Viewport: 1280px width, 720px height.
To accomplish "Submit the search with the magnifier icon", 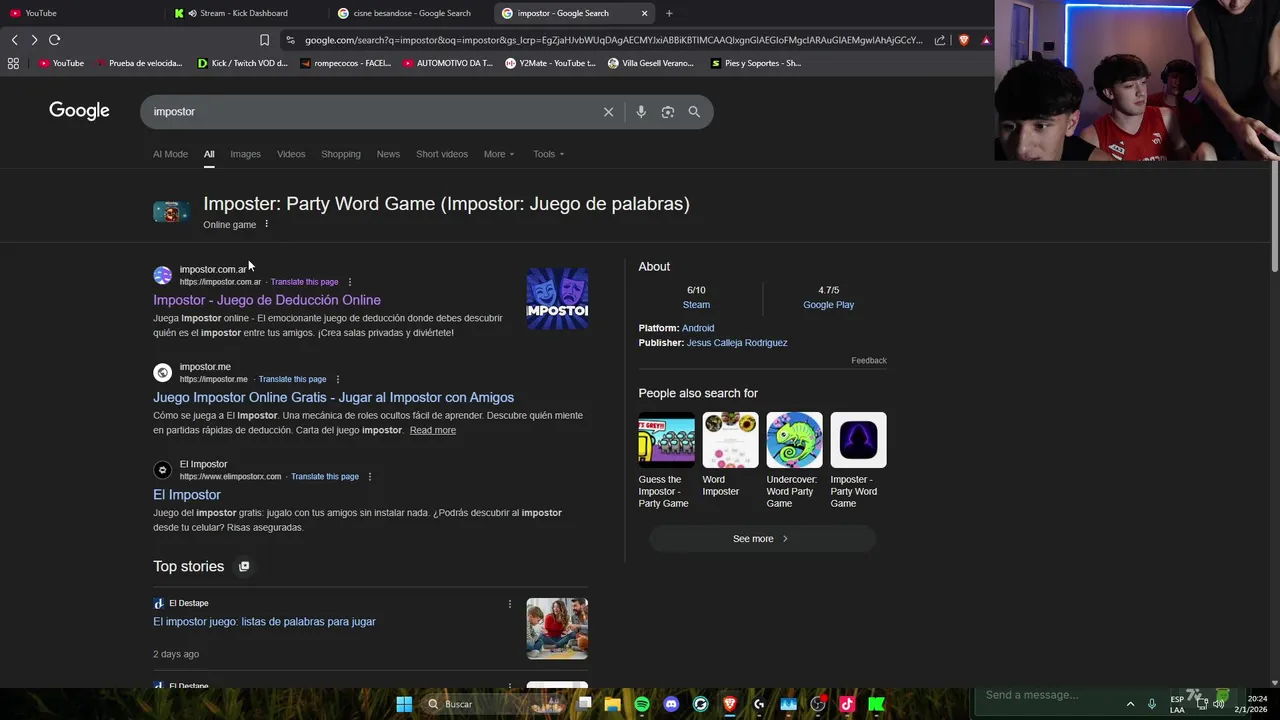I will tap(694, 112).
